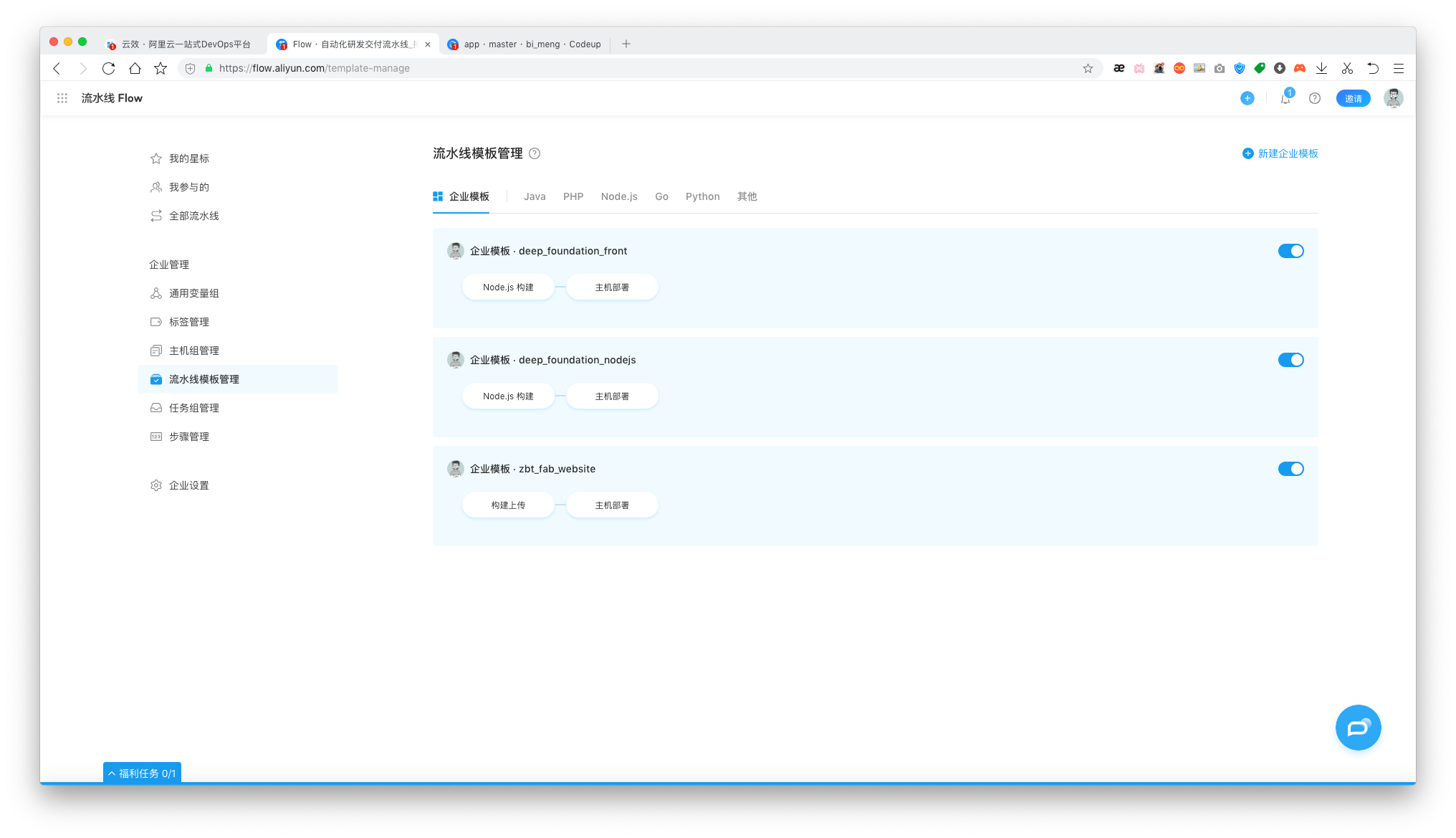1456x838 pixels.
Task: Toggle off the deep_foundation_nodejs template switch
Action: coord(1290,360)
